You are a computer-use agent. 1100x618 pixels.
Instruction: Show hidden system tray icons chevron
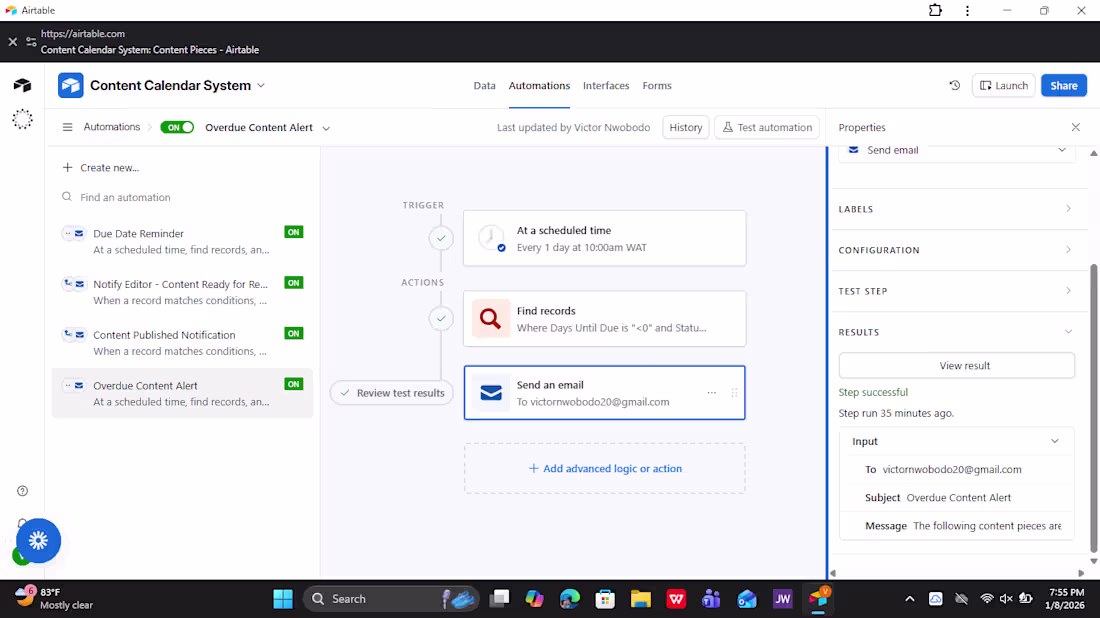[909, 599]
